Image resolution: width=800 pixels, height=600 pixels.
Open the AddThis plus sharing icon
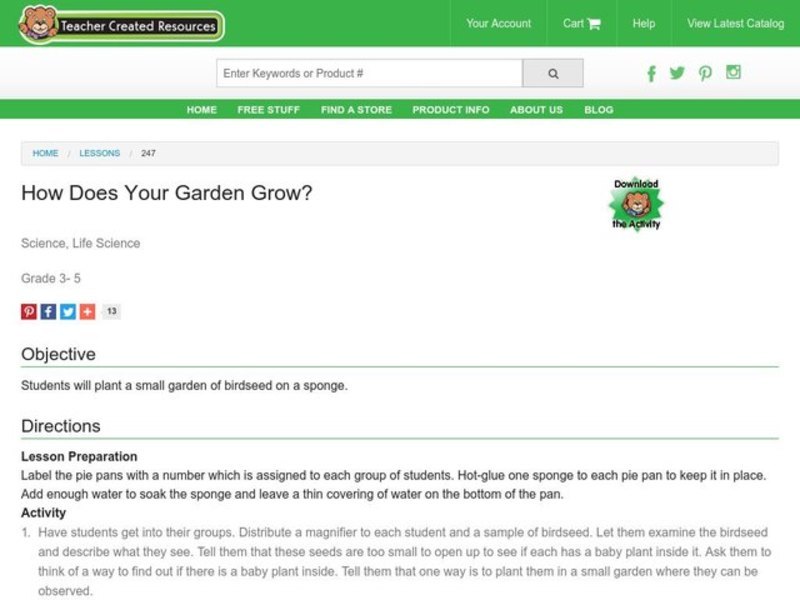[85, 311]
